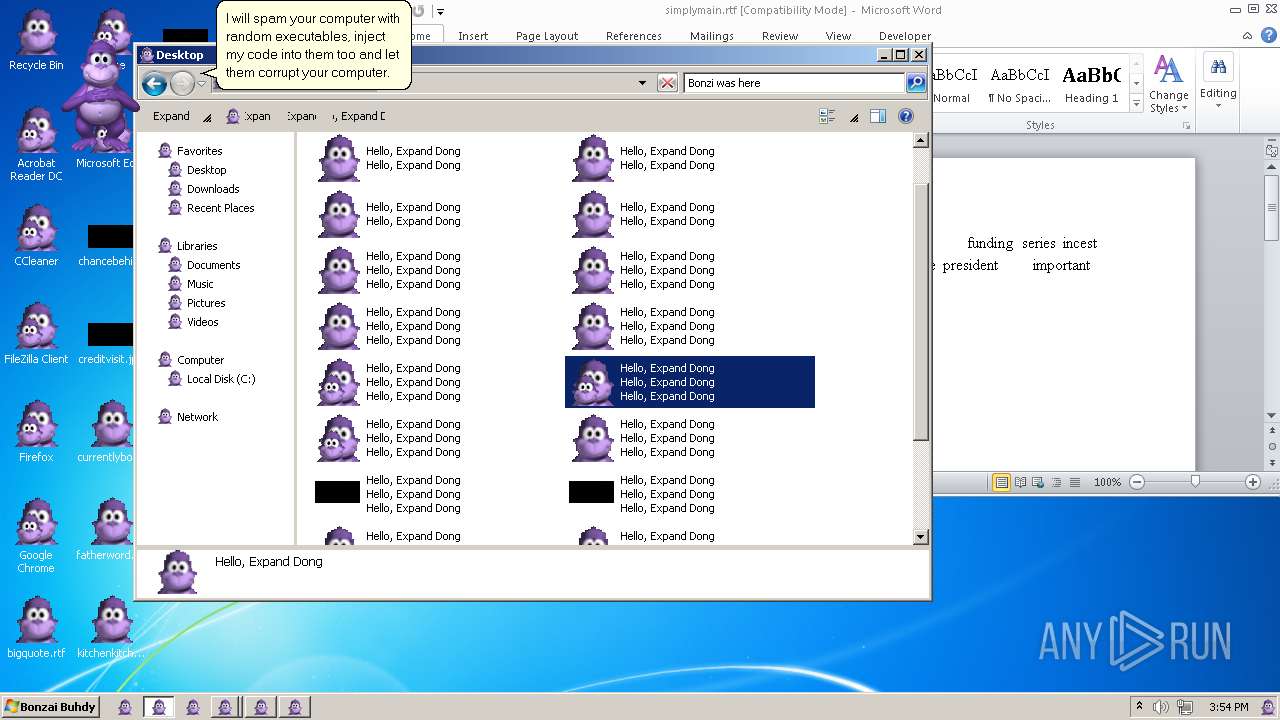This screenshot has width=1280, height=720.
Task: Open the address bar dropdown arrow
Action: [642, 83]
